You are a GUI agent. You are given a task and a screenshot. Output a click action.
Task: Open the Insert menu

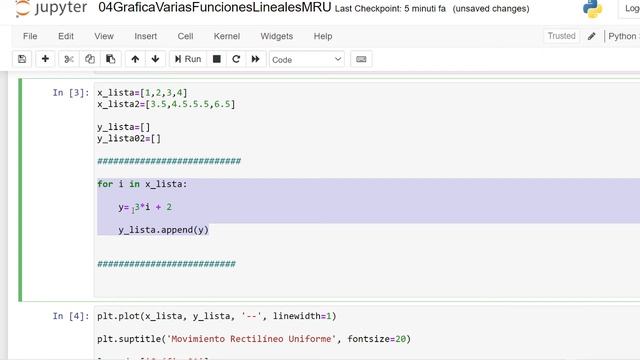point(146,36)
